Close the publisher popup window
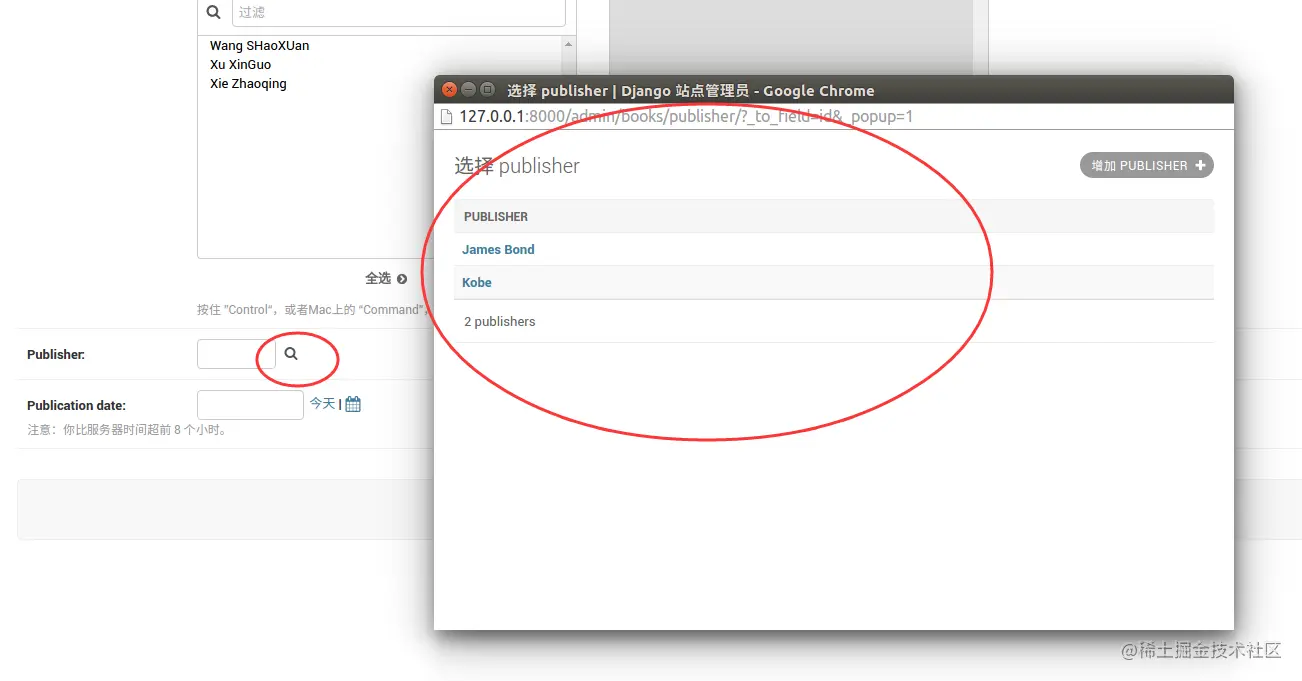Screen dimensions: 1302x681 click(x=450, y=90)
